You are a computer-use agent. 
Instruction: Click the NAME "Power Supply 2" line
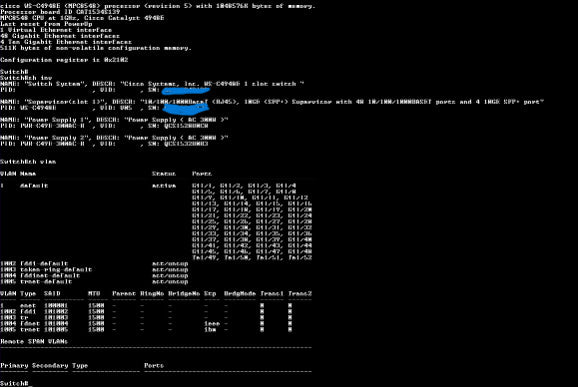pyautogui.click(x=114, y=138)
